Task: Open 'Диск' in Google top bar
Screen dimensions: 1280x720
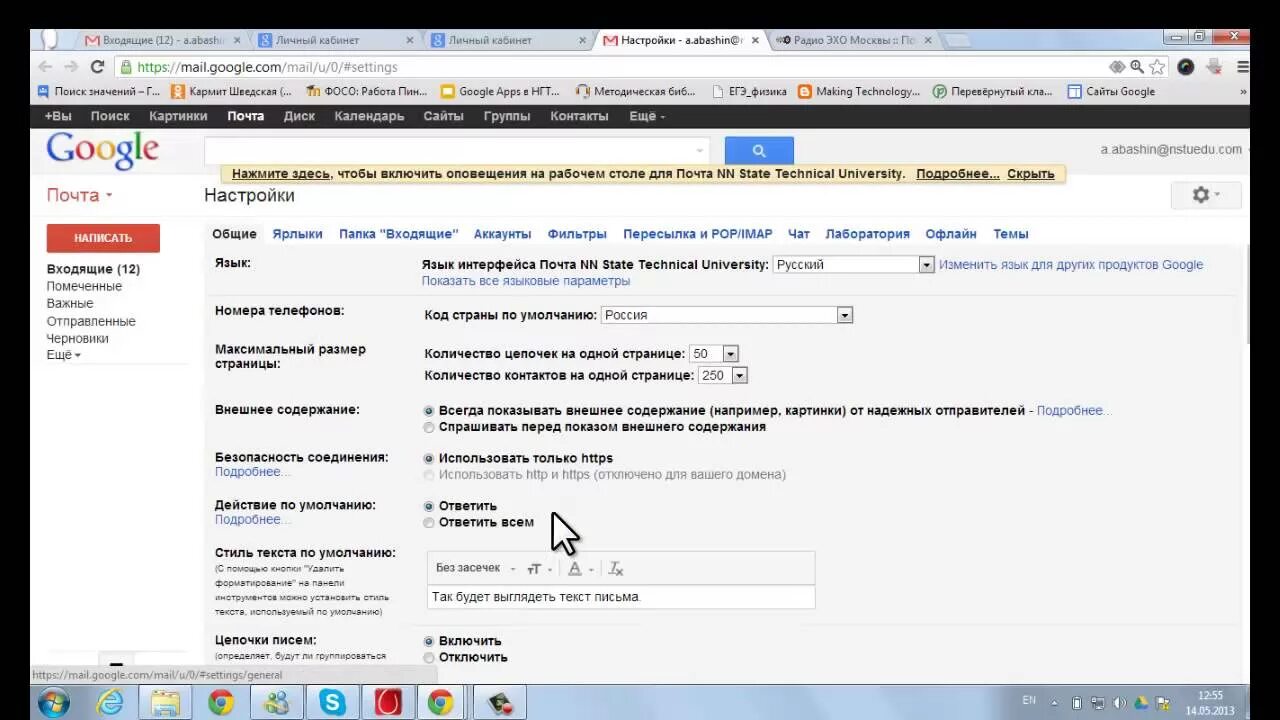Action: (x=299, y=116)
